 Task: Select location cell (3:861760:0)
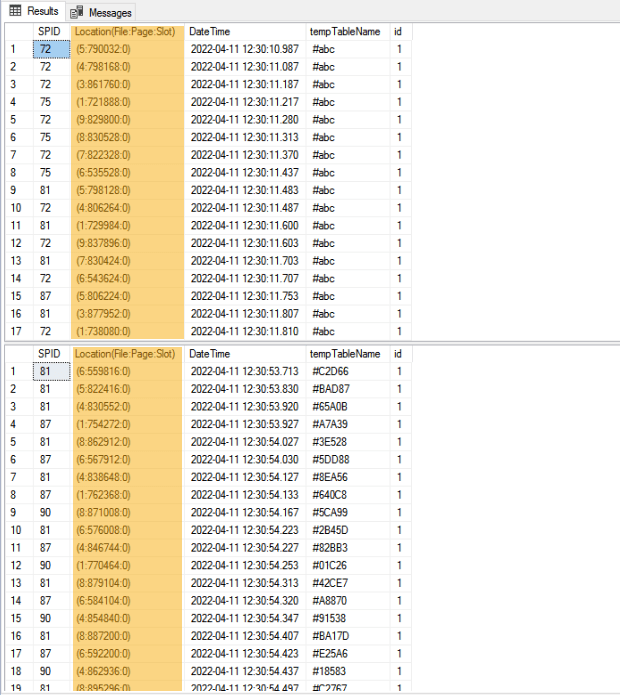(127, 85)
